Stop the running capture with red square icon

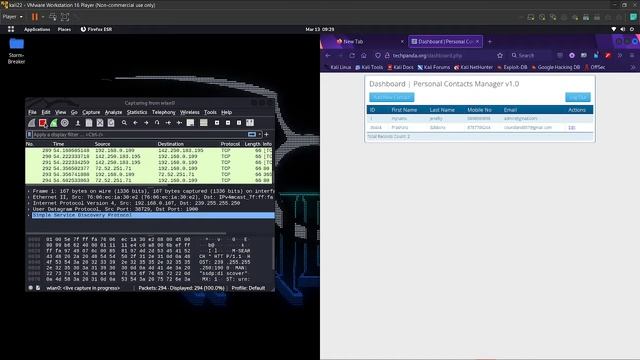coord(42,123)
